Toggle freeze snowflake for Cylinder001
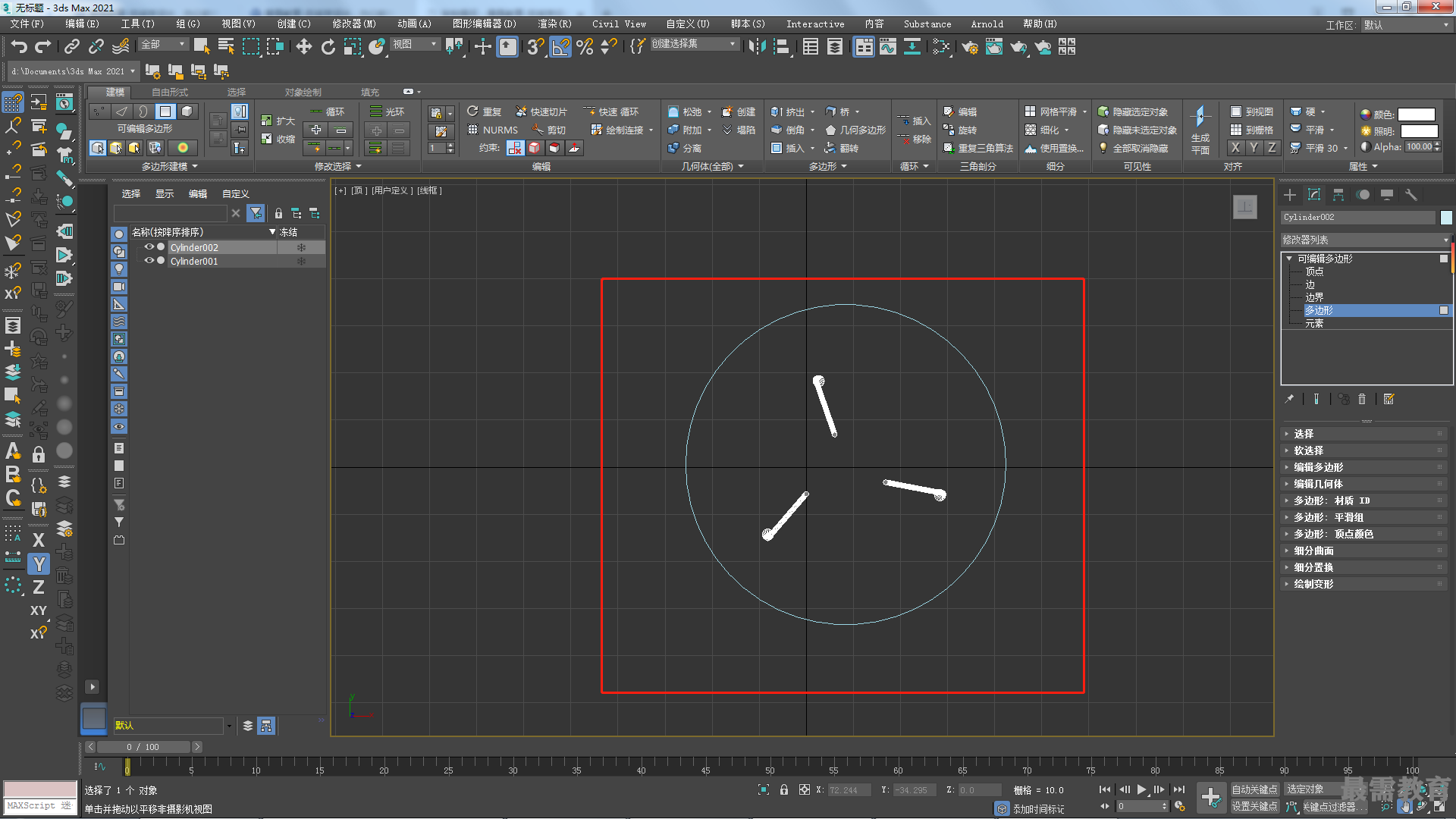This screenshot has height=819, width=1456. click(x=301, y=261)
